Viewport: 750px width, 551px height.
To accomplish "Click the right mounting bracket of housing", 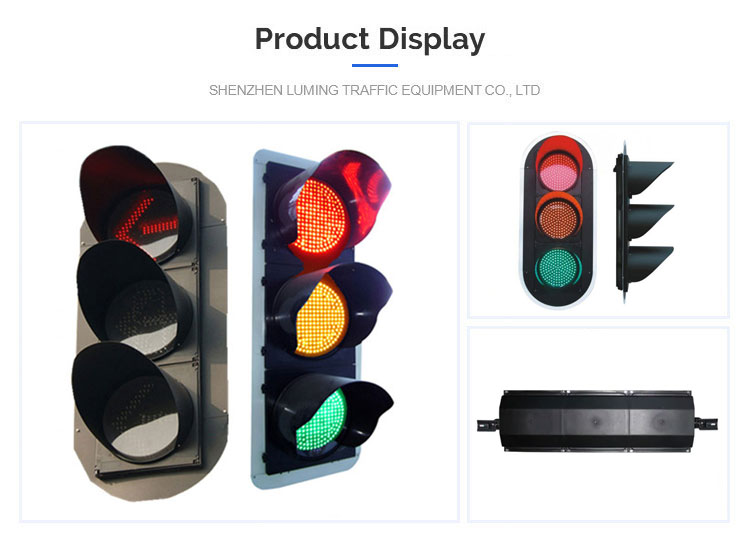I will coord(706,424).
